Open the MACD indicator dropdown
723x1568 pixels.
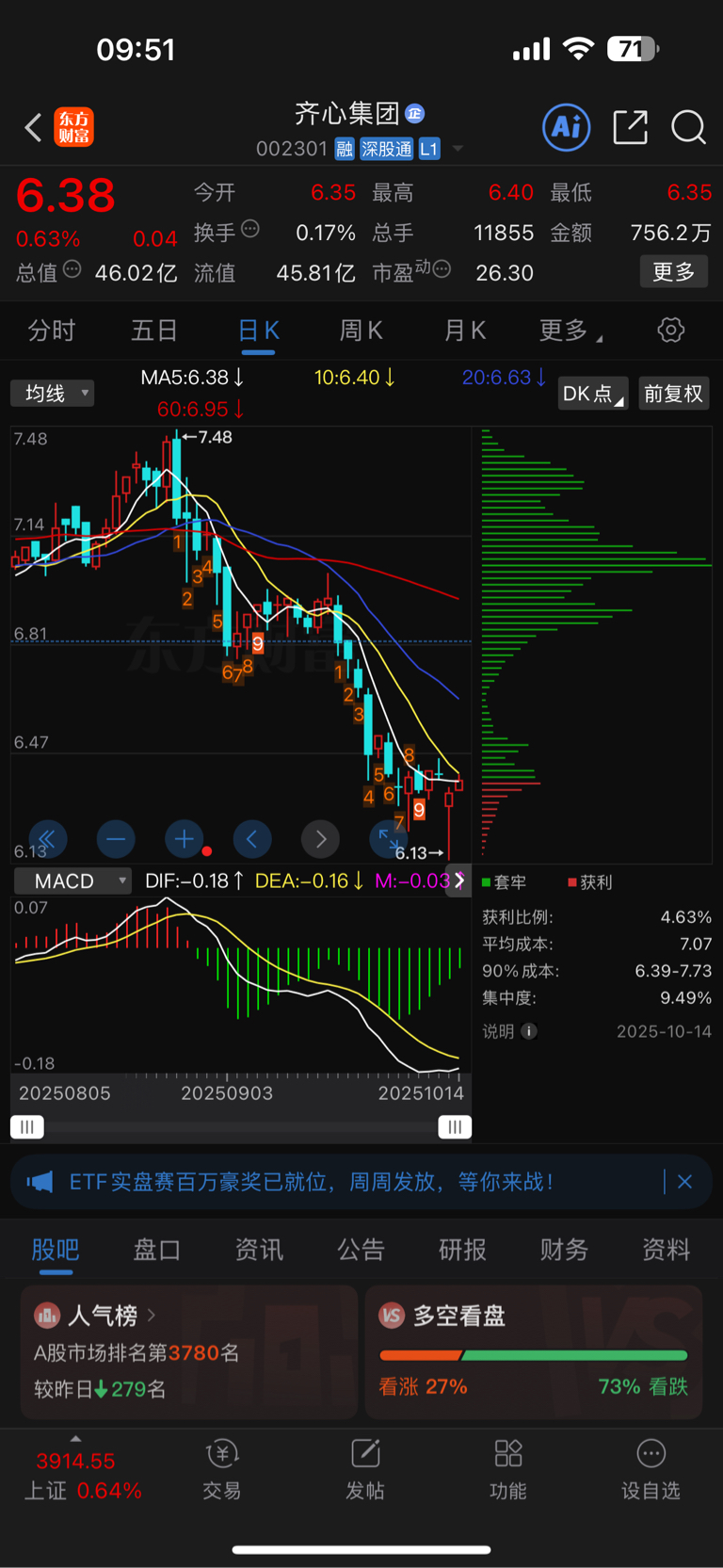point(72,881)
